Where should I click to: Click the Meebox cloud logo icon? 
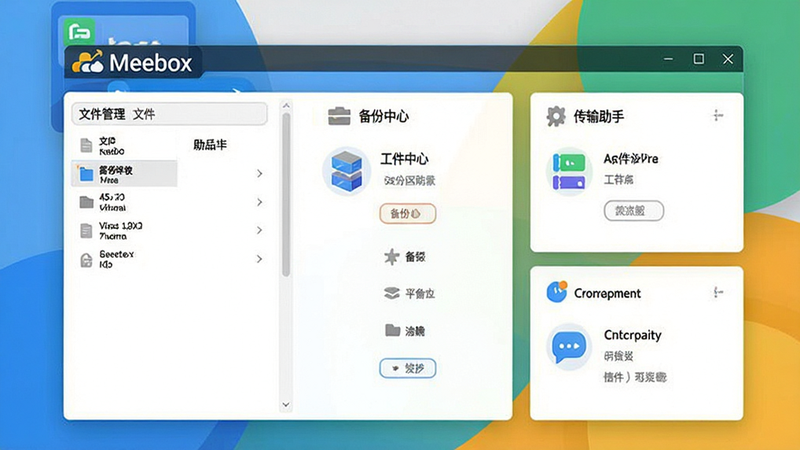[x=88, y=63]
